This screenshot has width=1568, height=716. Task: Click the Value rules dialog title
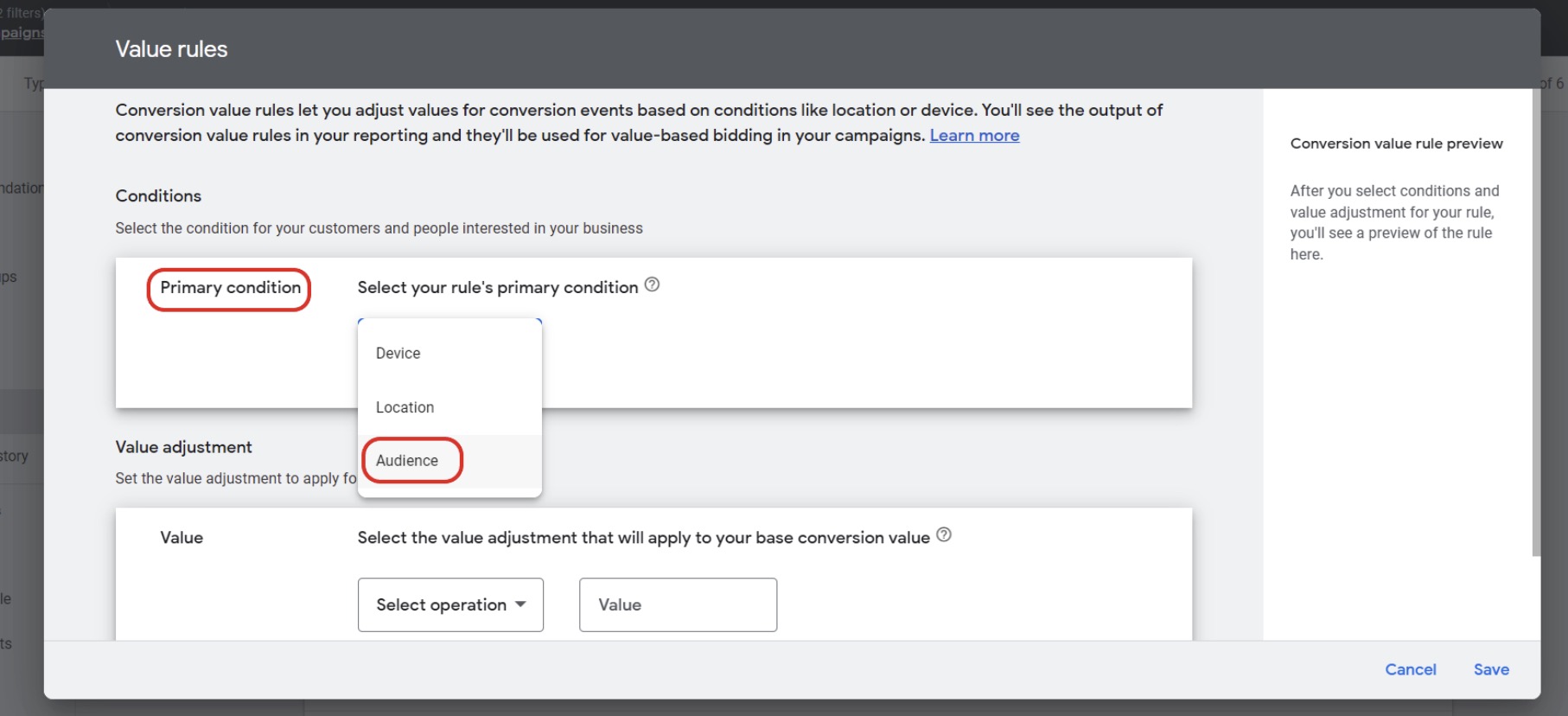pos(171,49)
